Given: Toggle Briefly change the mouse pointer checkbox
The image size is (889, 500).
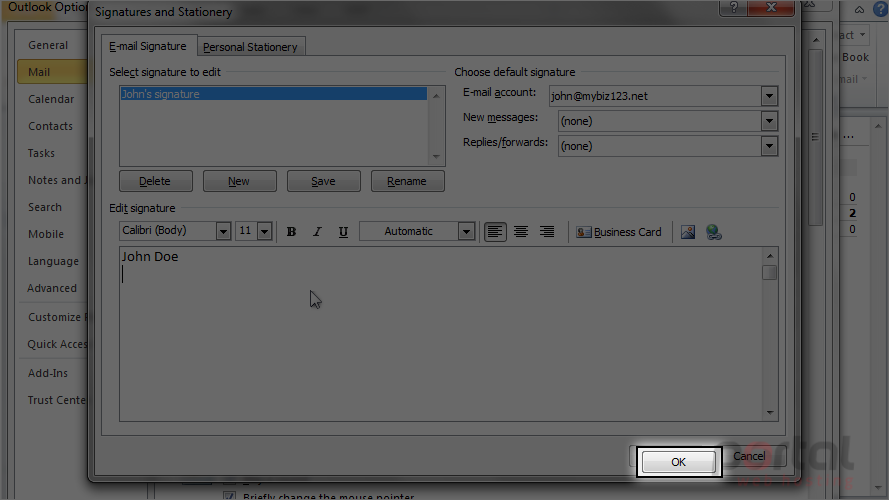Looking at the screenshot, I should [229, 496].
